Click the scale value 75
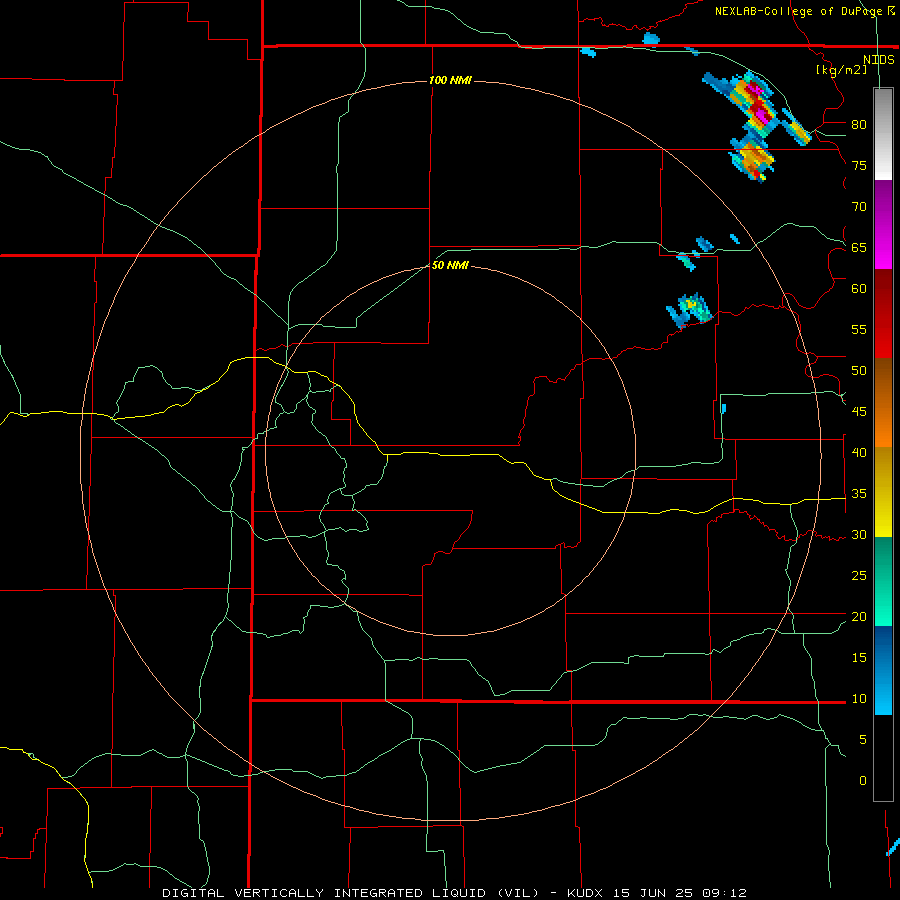Image resolution: width=900 pixels, height=900 pixels. click(859, 166)
